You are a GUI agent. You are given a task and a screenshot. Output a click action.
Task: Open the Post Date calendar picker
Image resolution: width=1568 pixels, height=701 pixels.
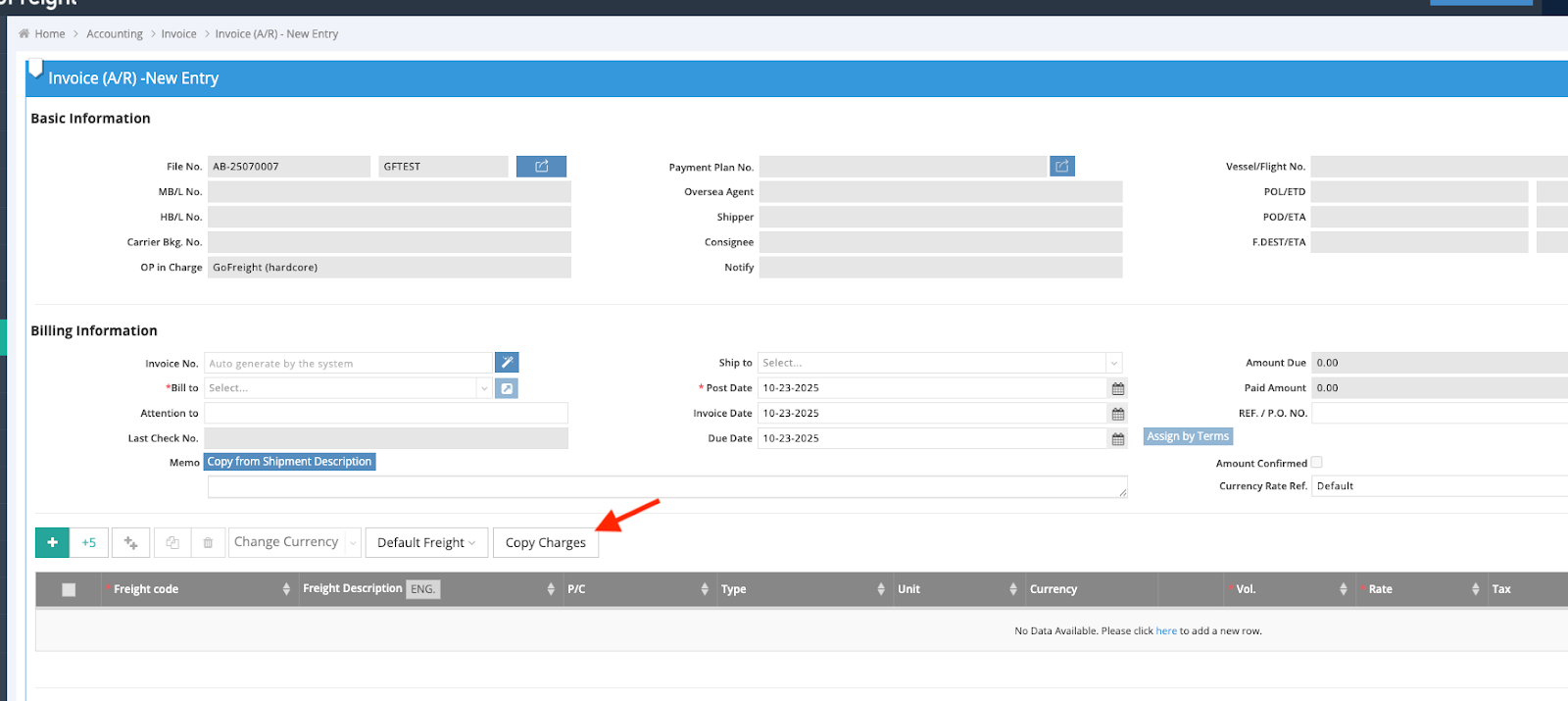[x=1118, y=388]
